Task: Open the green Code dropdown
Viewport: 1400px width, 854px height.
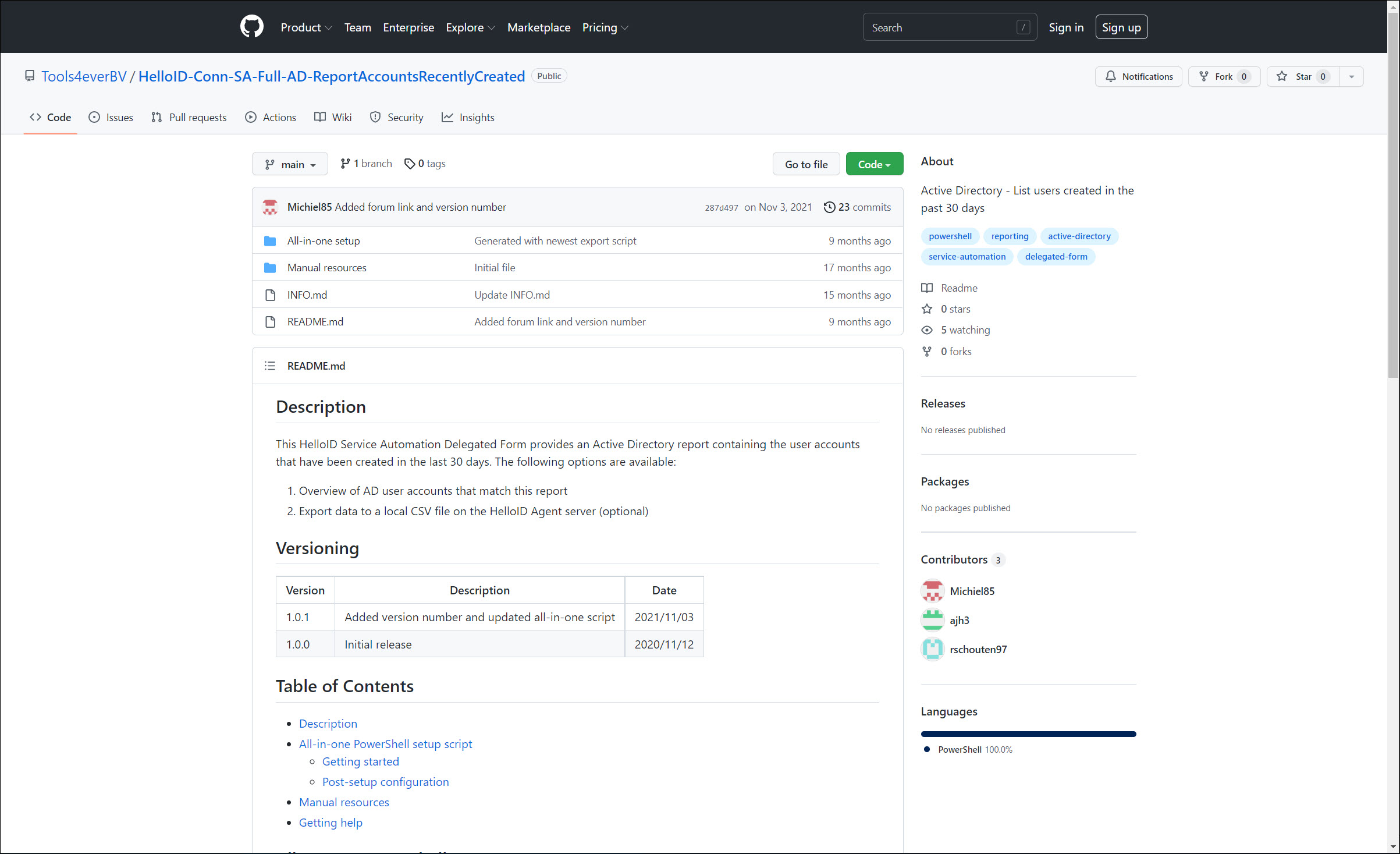Action: point(874,164)
